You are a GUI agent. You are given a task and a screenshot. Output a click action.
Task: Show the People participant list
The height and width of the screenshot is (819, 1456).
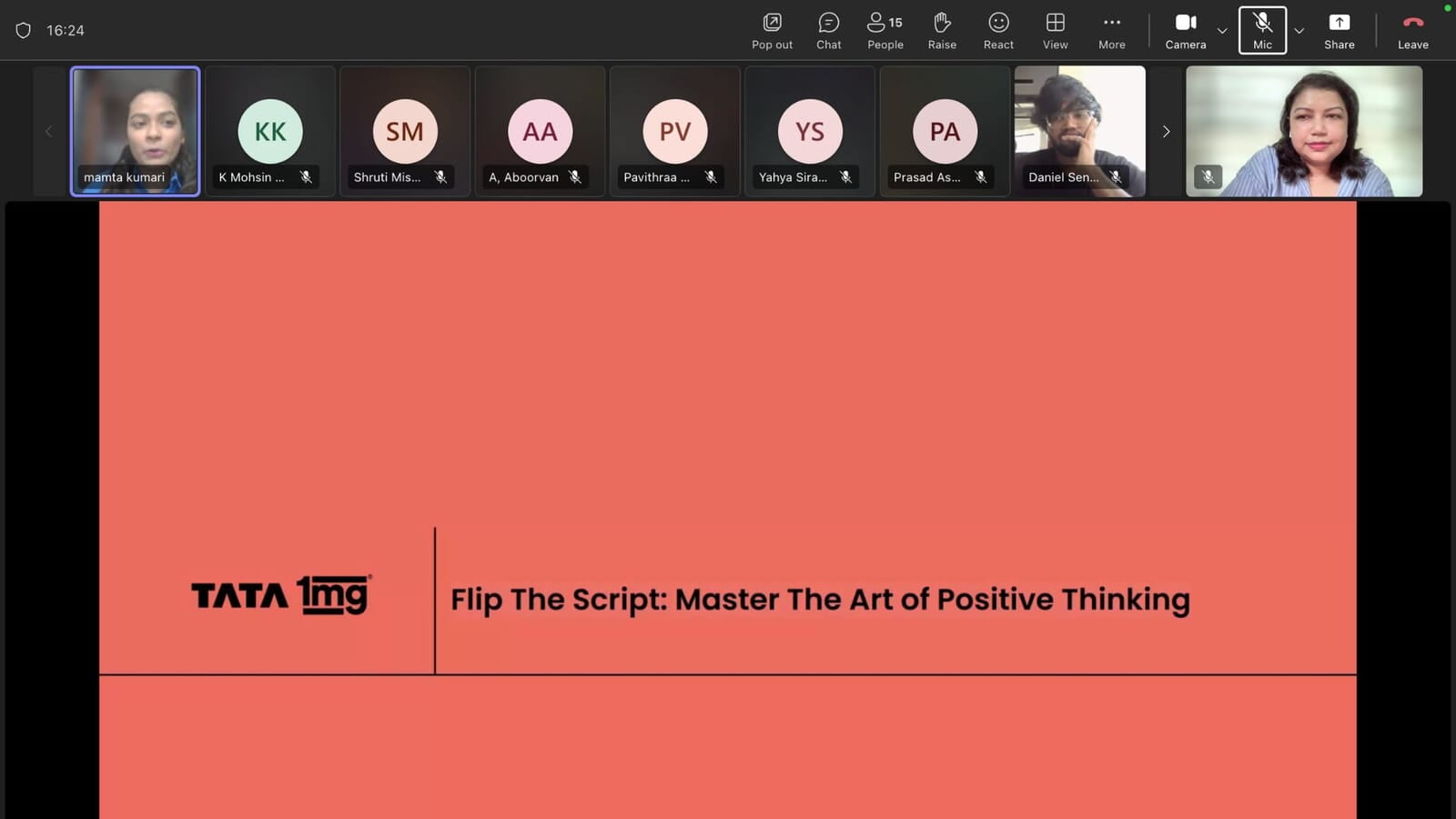point(885,30)
